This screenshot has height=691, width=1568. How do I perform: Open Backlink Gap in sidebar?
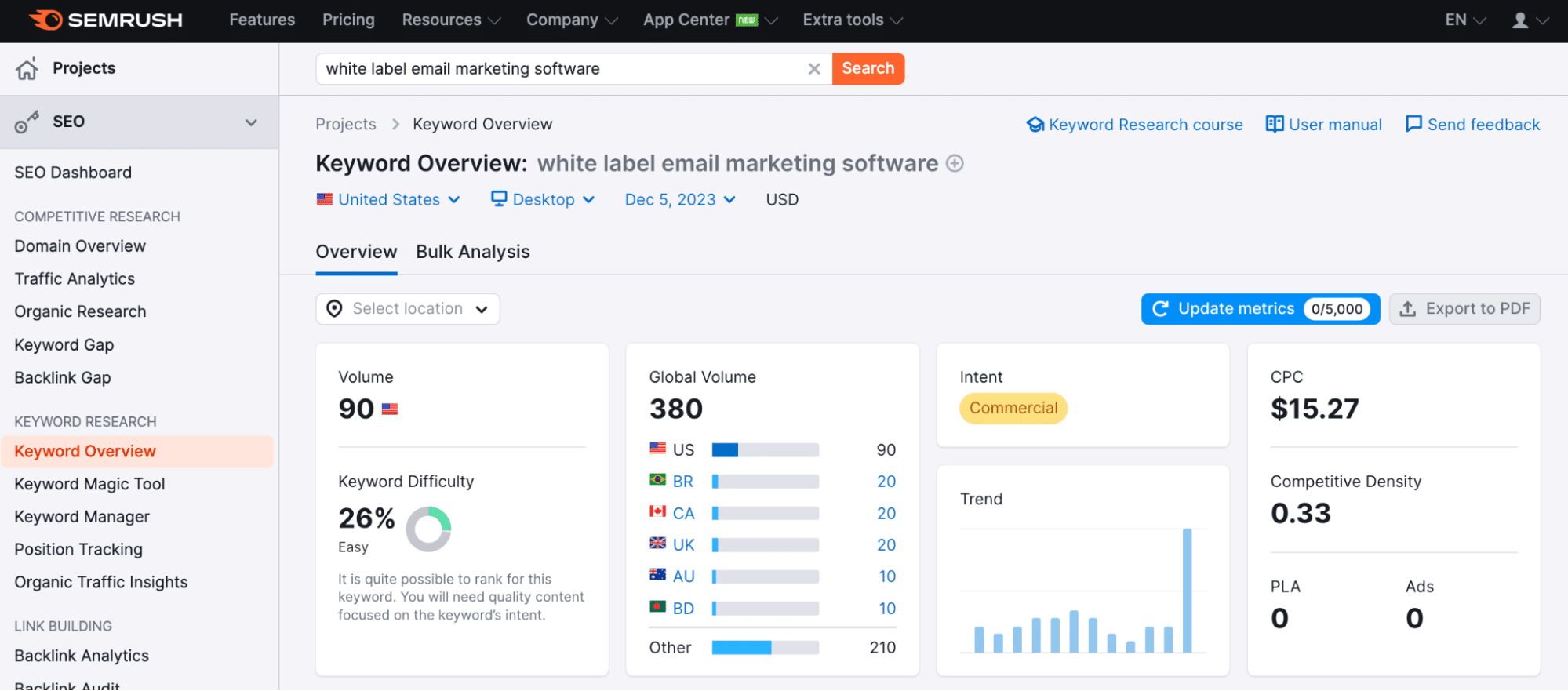(63, 378)
